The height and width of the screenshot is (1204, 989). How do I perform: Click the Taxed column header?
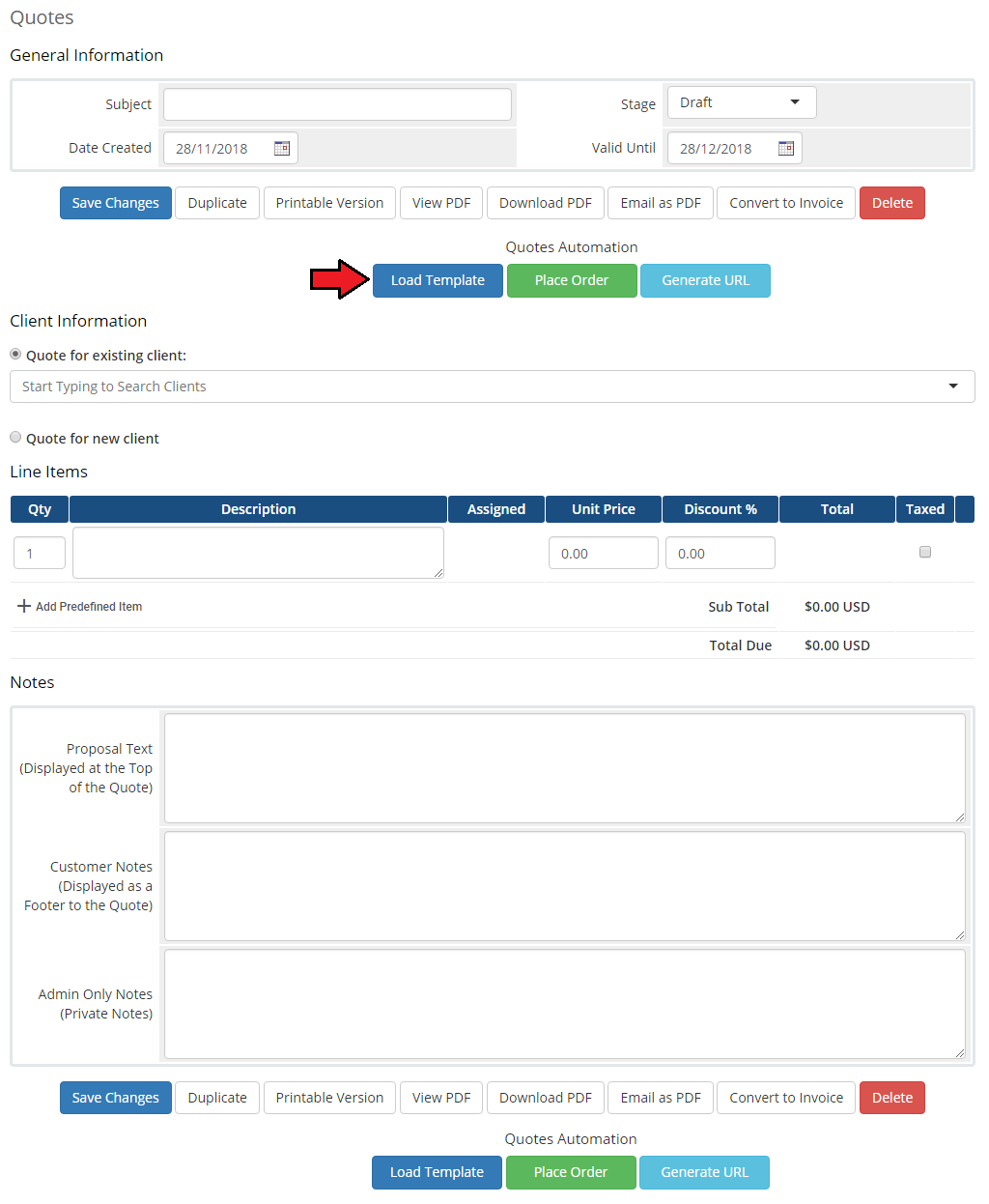point(925,509)
